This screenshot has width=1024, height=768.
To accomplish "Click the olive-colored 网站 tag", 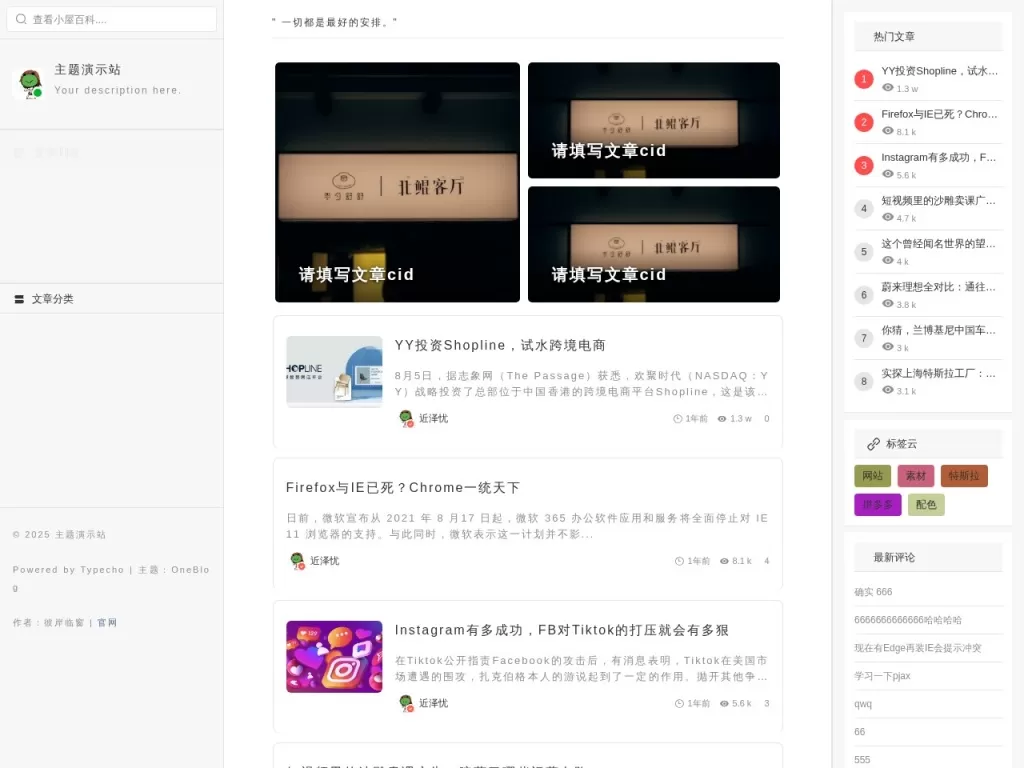I will click(872, 476).
